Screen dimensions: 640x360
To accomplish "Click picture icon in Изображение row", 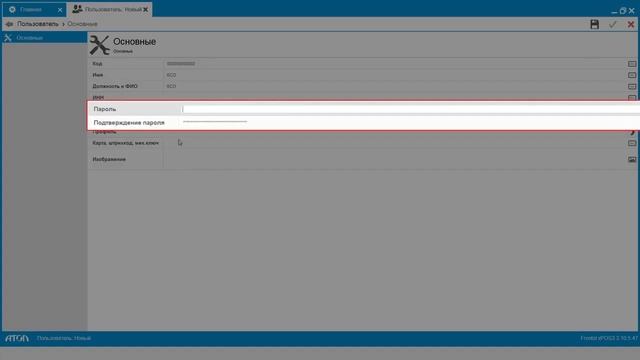I will pyautogui.click(x=632, y=160).
